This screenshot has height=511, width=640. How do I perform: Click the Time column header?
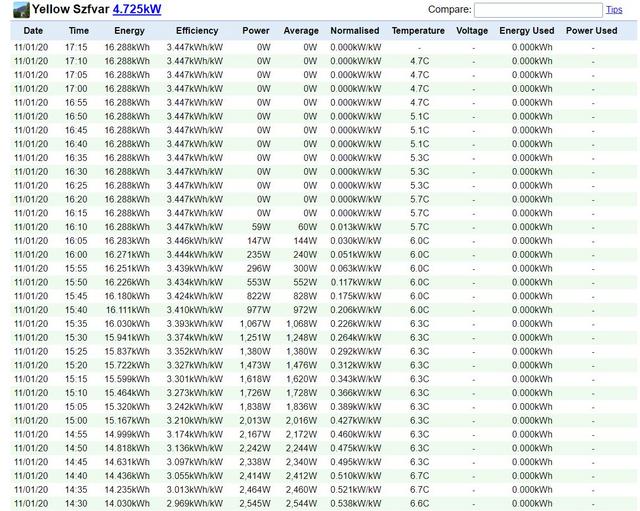pos(79,31)
